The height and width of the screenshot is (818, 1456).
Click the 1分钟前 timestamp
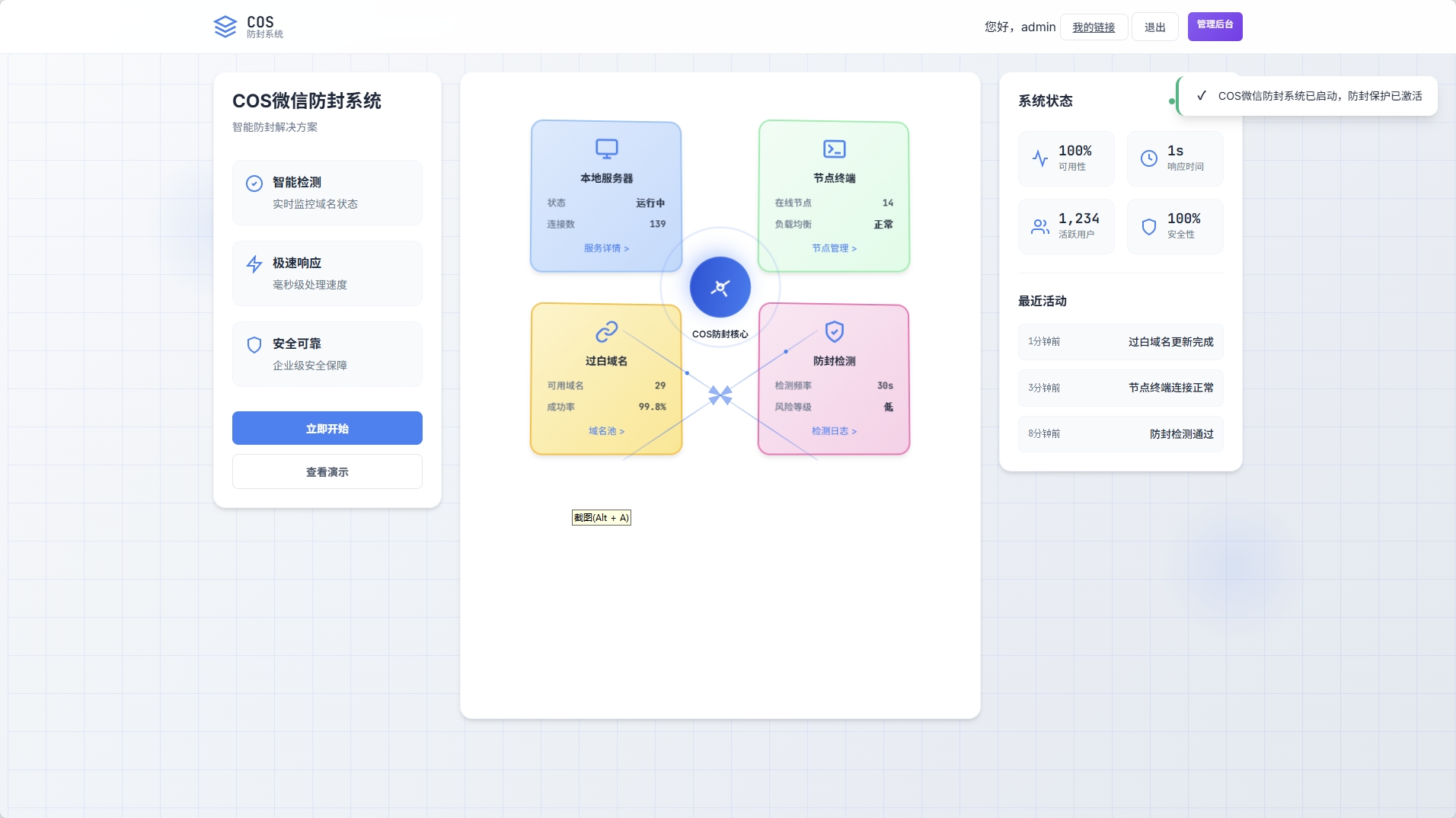1044,342
